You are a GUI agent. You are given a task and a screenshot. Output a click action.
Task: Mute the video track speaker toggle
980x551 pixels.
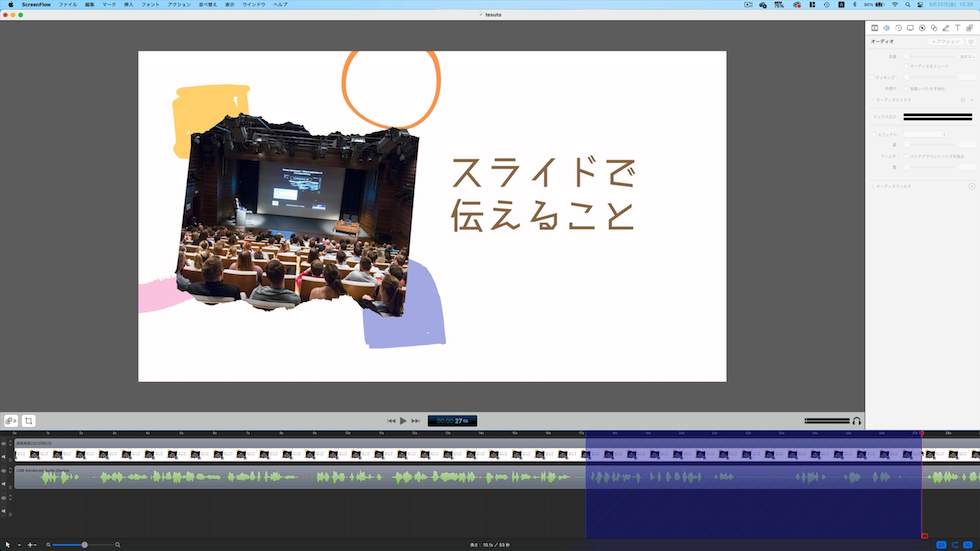[4, 457]
